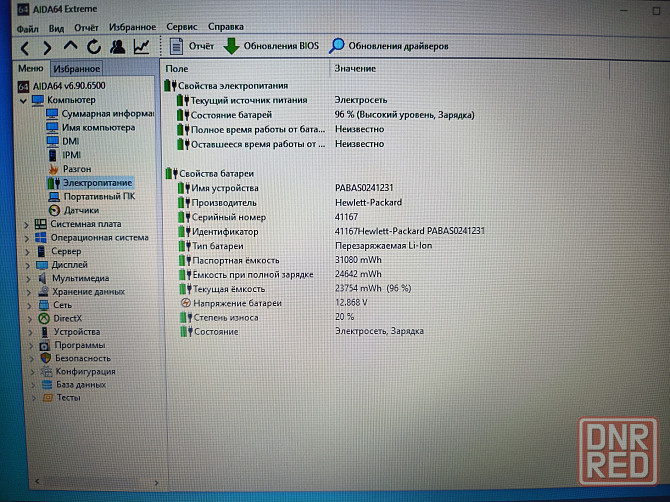Click the Системная плата motherboard icon
This screenshot has height=502, width=670.
tap(41, 224)
